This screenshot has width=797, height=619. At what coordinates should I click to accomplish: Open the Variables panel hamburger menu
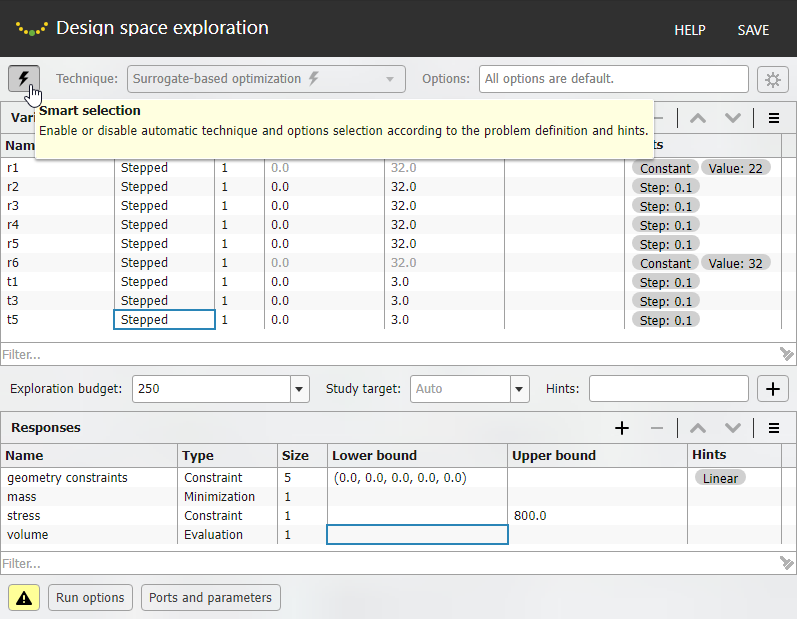(x=774, y=118)
